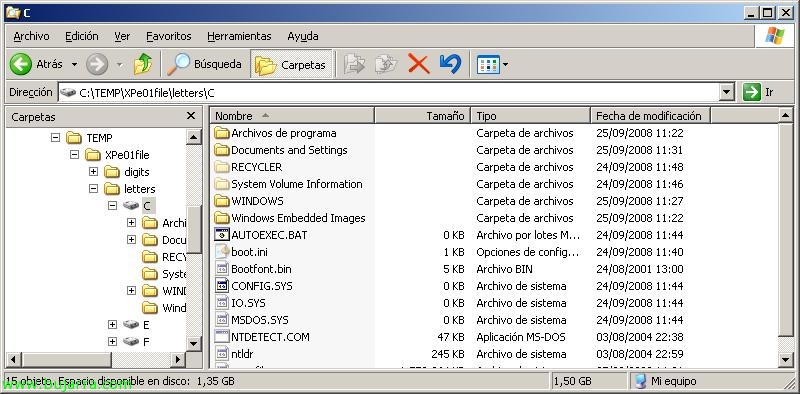The width and height of the screenshot is (800, 394).
Task: Open the Edición menu
Action: pyautogui.click(x=82, y=36)
